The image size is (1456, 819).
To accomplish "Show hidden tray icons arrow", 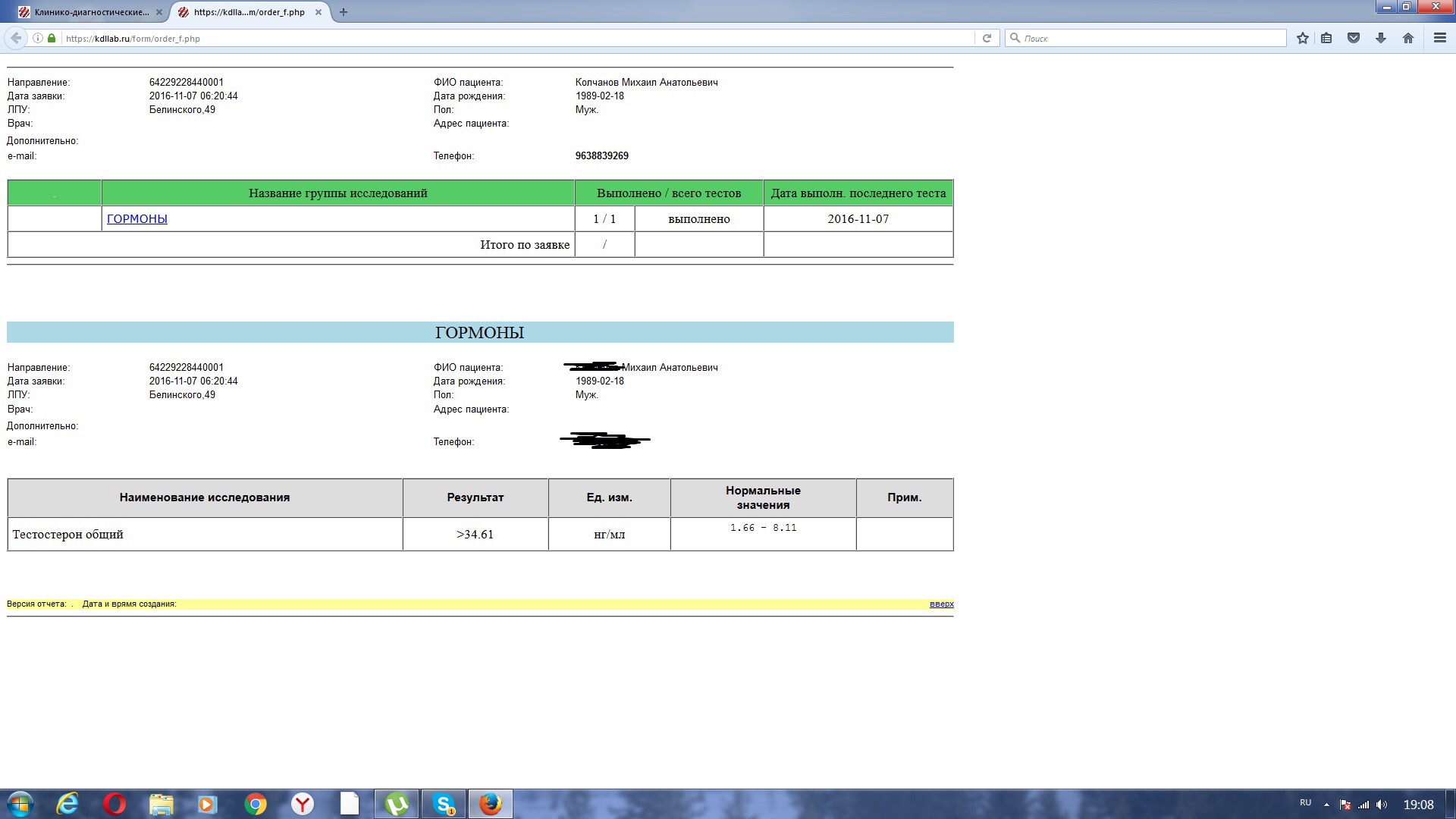I will (x=1326, y=805).
